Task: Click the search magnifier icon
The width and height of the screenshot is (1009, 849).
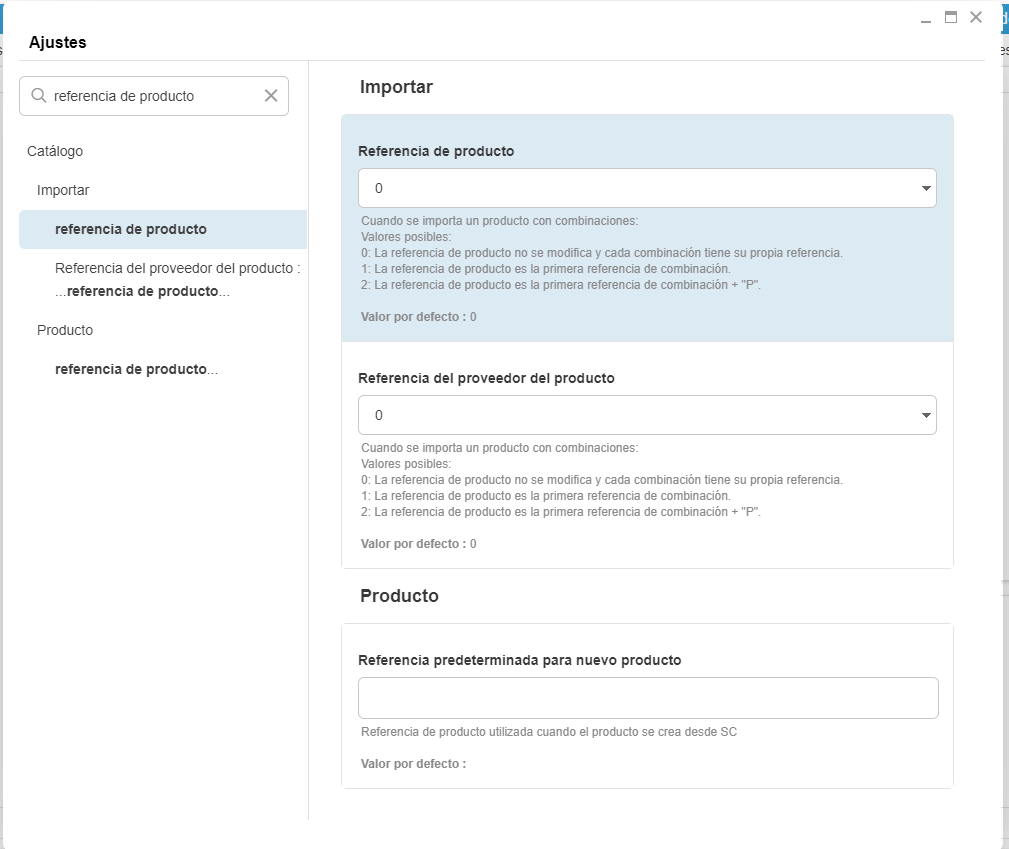Action: (39, 96)
